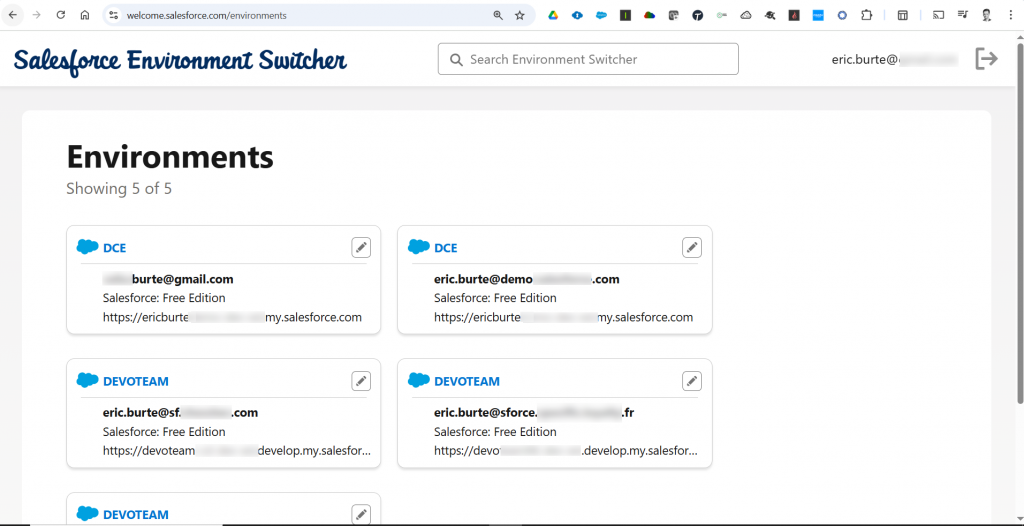This screenshot has height=526, width=1024.
Task: Bookmark this page with the star
Action: [520, 15]
